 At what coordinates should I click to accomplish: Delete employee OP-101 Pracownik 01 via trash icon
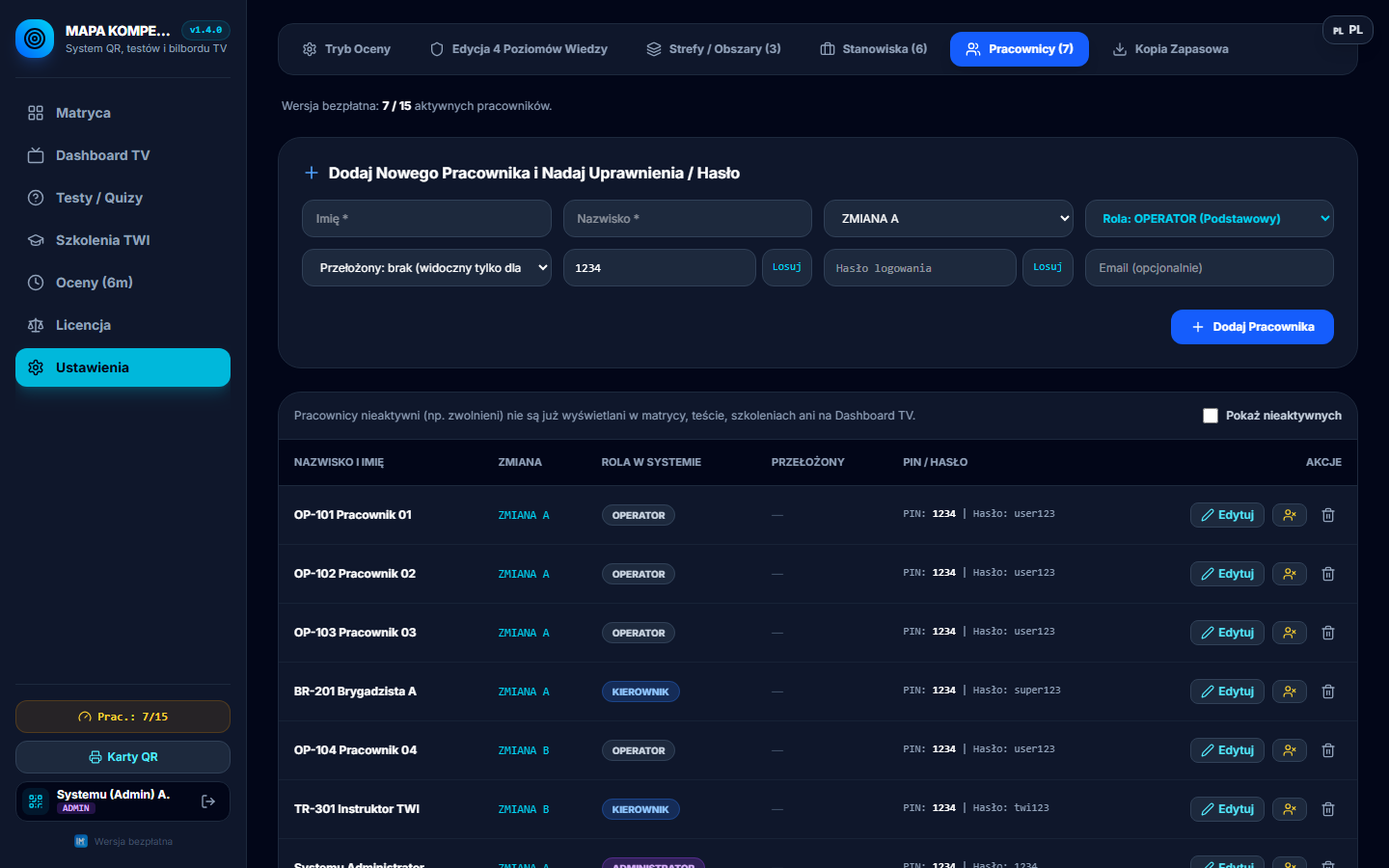(x=1328, y=515)
